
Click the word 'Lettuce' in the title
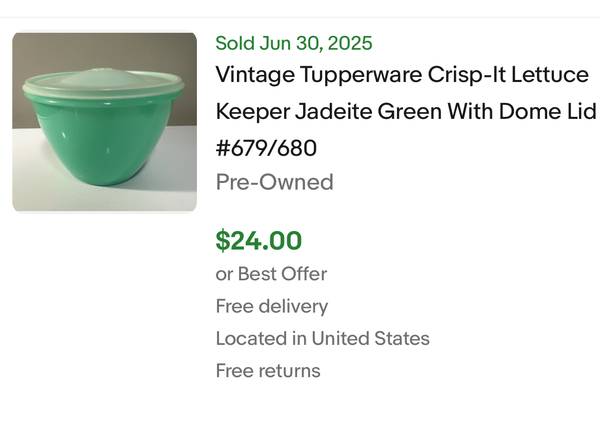pyautogui.click(x=551, y=75)
